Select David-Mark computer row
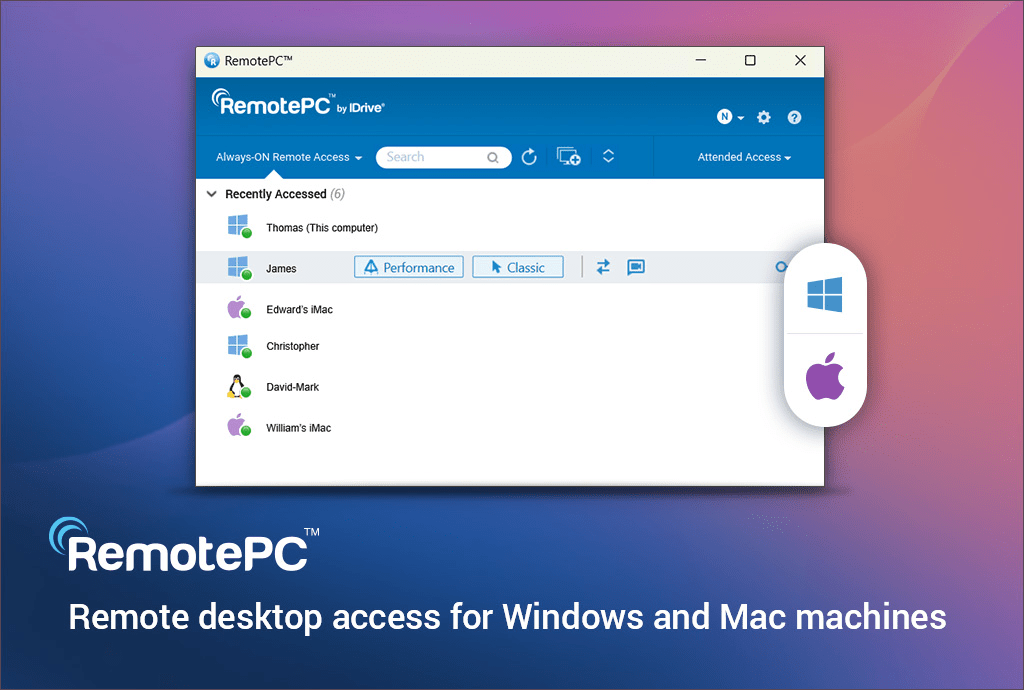Viewport: 1024px width, 690px height. tap(509, 387)
